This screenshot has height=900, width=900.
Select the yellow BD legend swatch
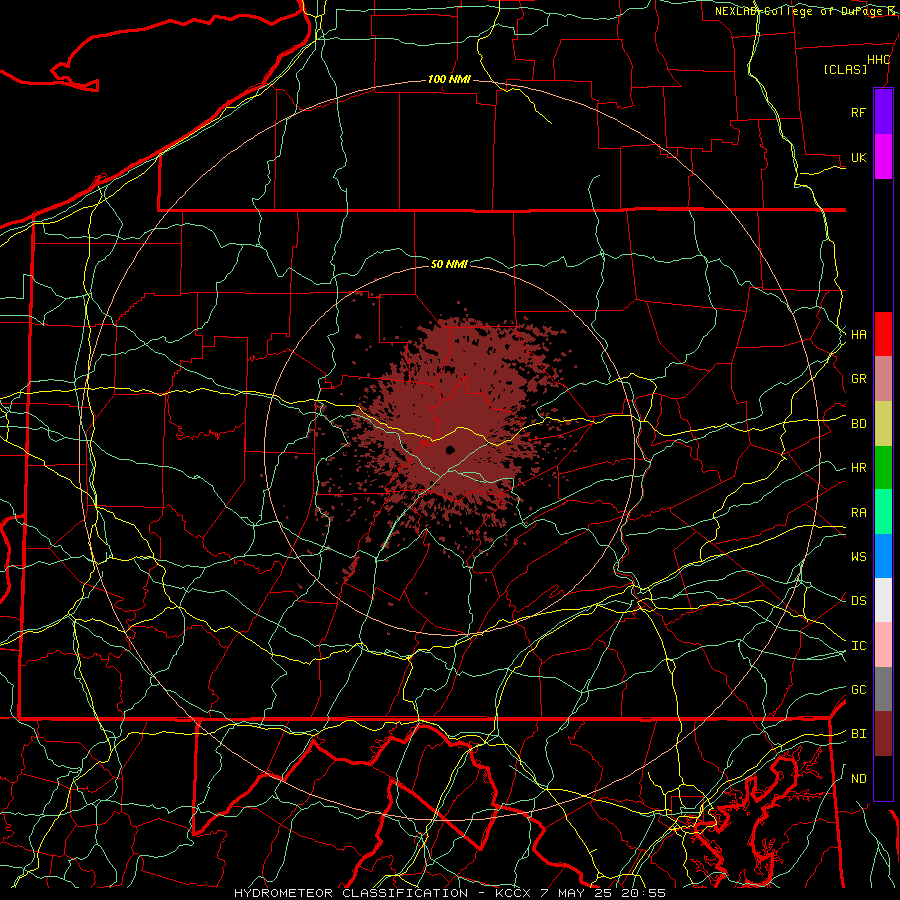883,424
